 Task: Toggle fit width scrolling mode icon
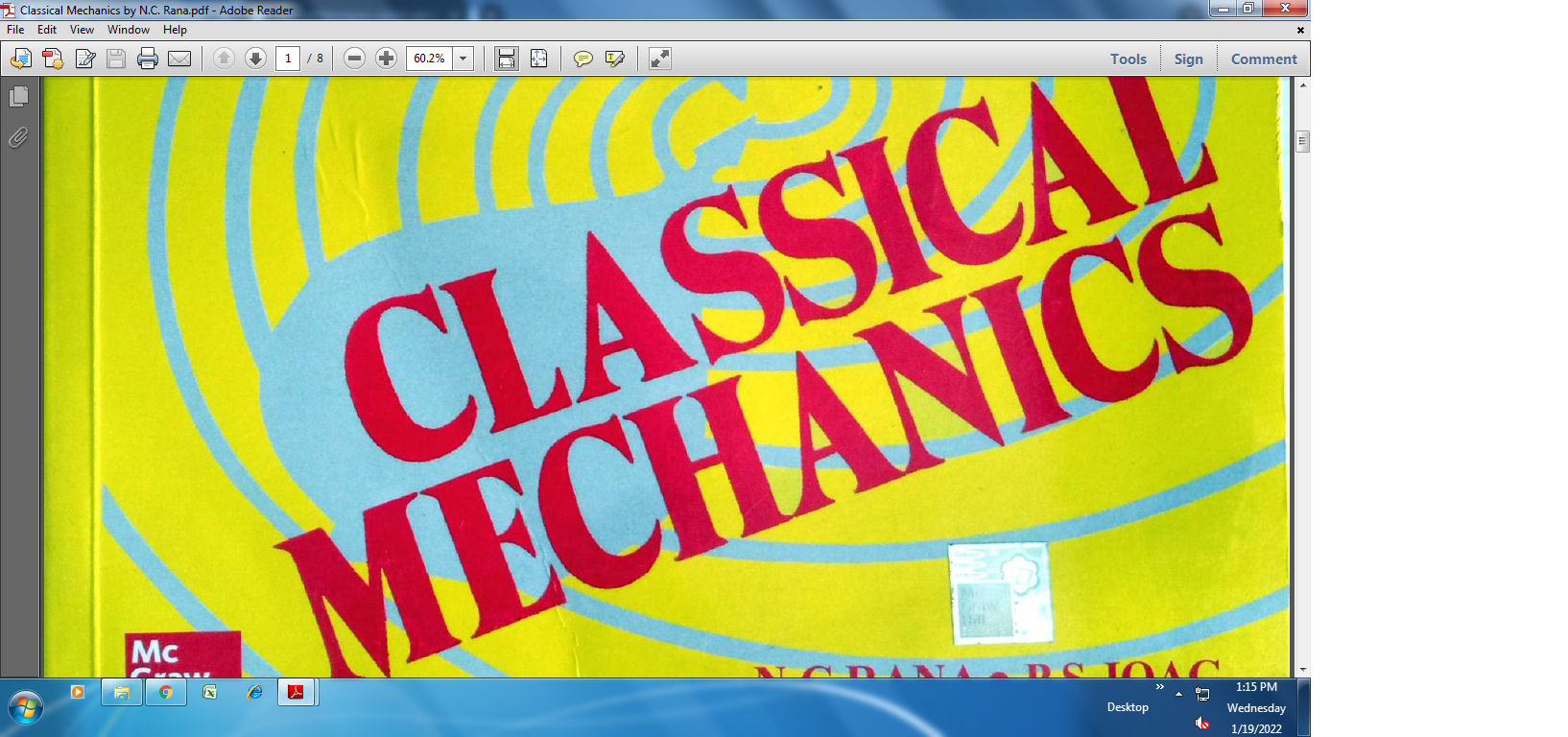click(506, 59)
